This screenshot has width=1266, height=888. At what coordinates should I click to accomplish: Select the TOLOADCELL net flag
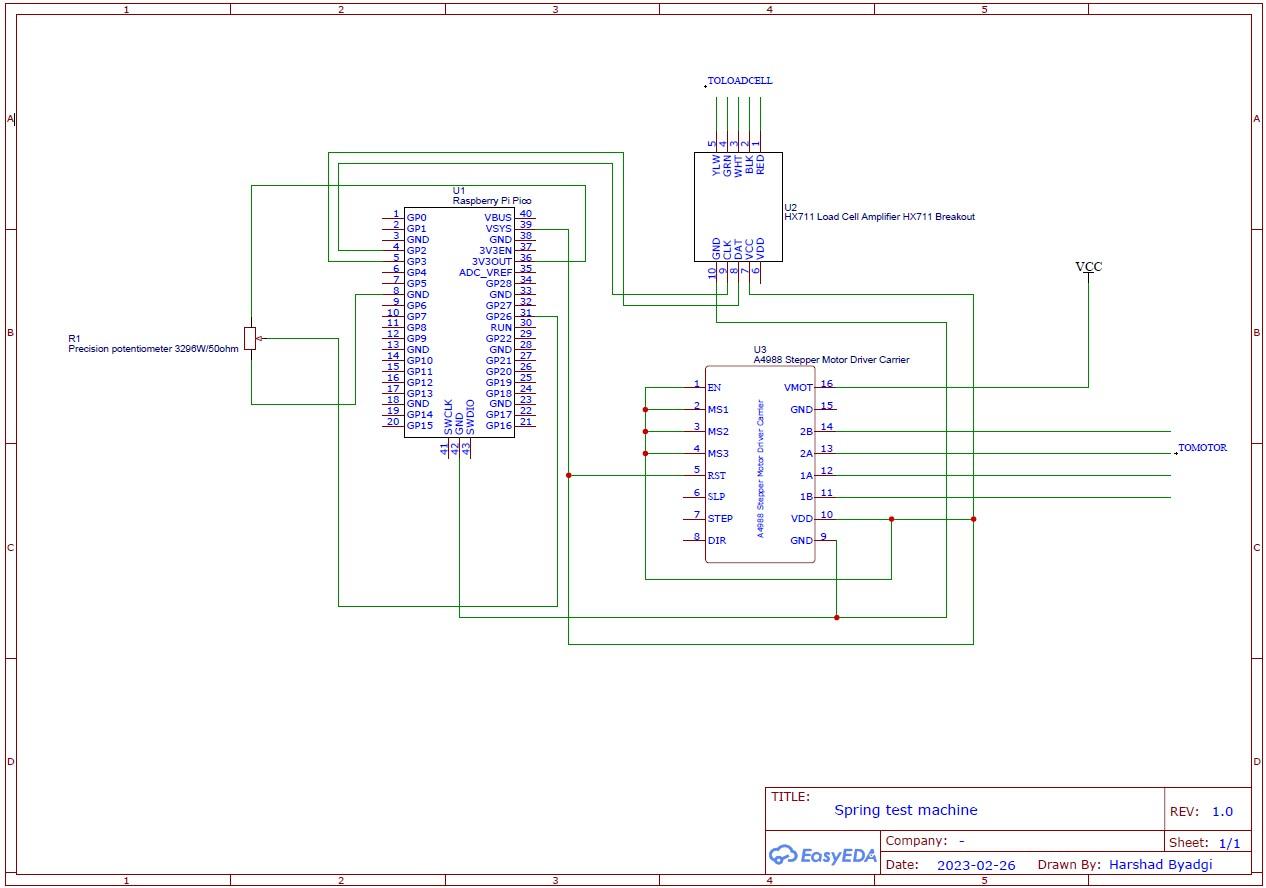[741, 80]
